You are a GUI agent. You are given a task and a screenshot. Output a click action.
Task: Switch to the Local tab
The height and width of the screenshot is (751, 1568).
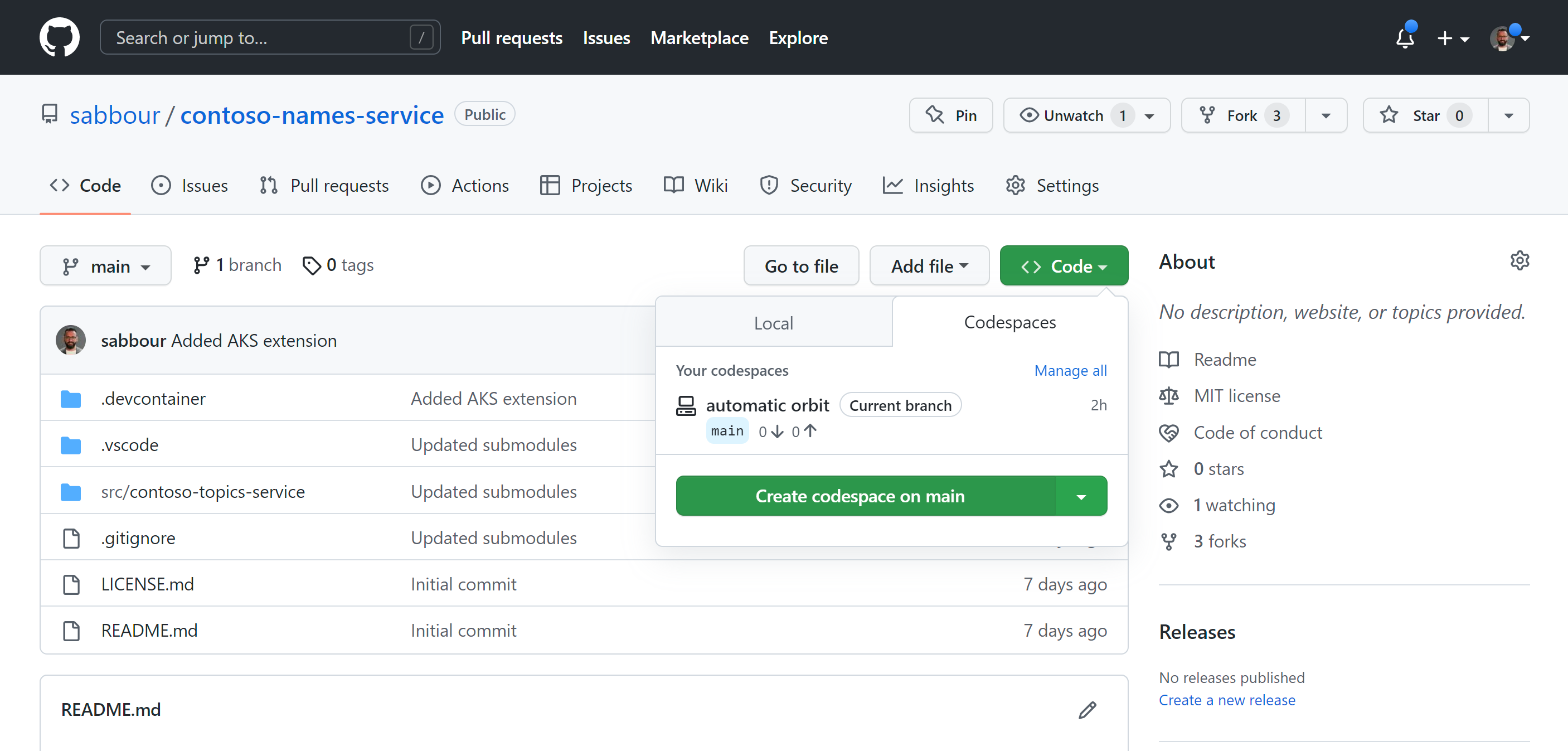tap(773, 323)
